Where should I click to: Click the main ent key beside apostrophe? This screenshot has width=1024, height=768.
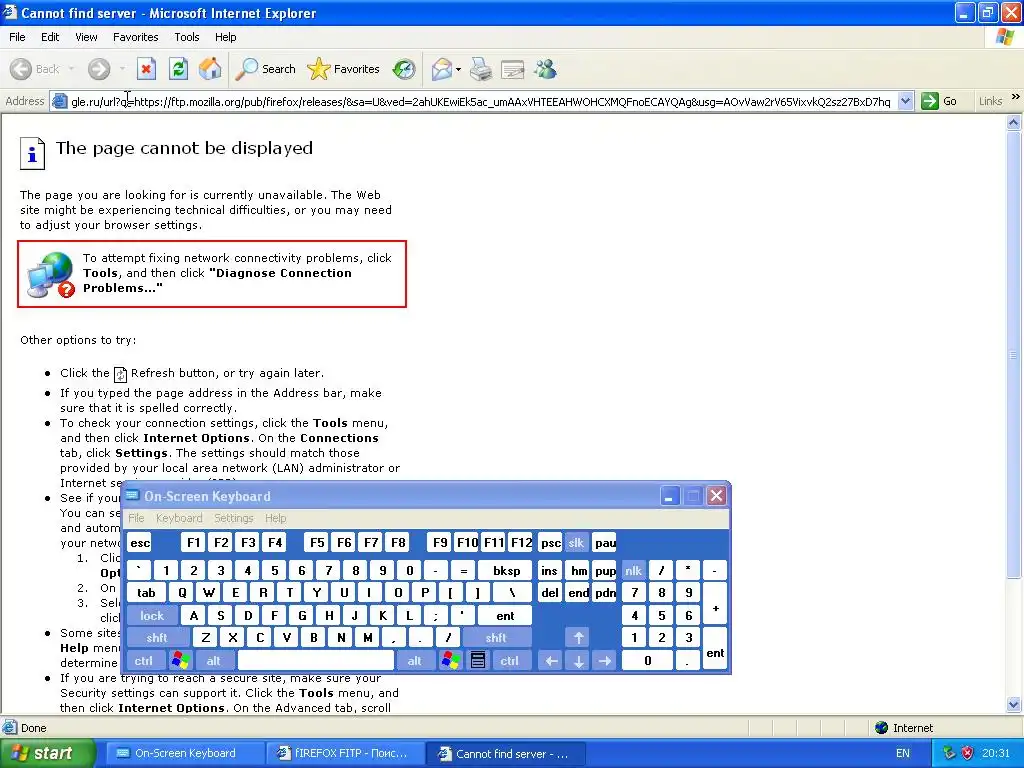(505, 615)
